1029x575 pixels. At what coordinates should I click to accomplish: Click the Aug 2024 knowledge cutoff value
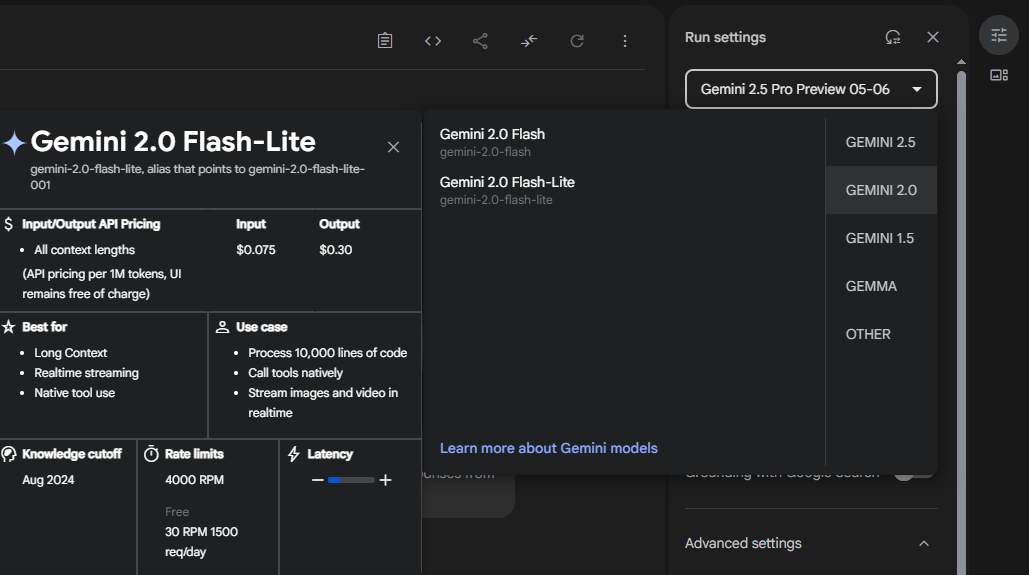click(x=48, y=480)
